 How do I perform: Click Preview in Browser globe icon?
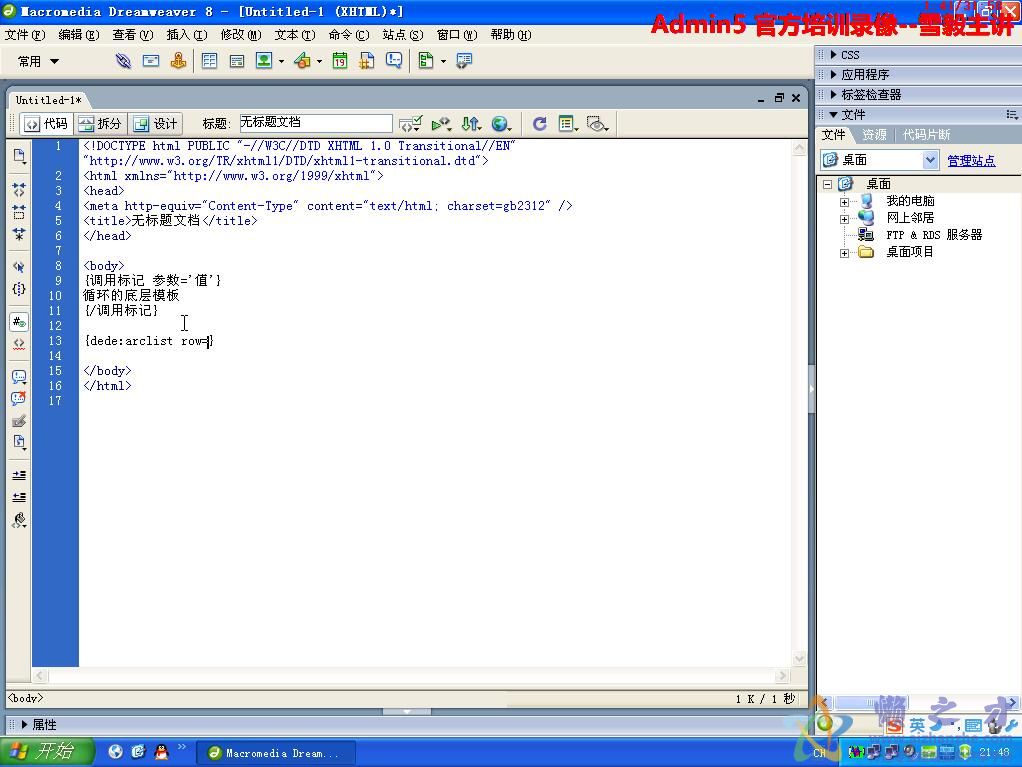(x=500, y=124)
